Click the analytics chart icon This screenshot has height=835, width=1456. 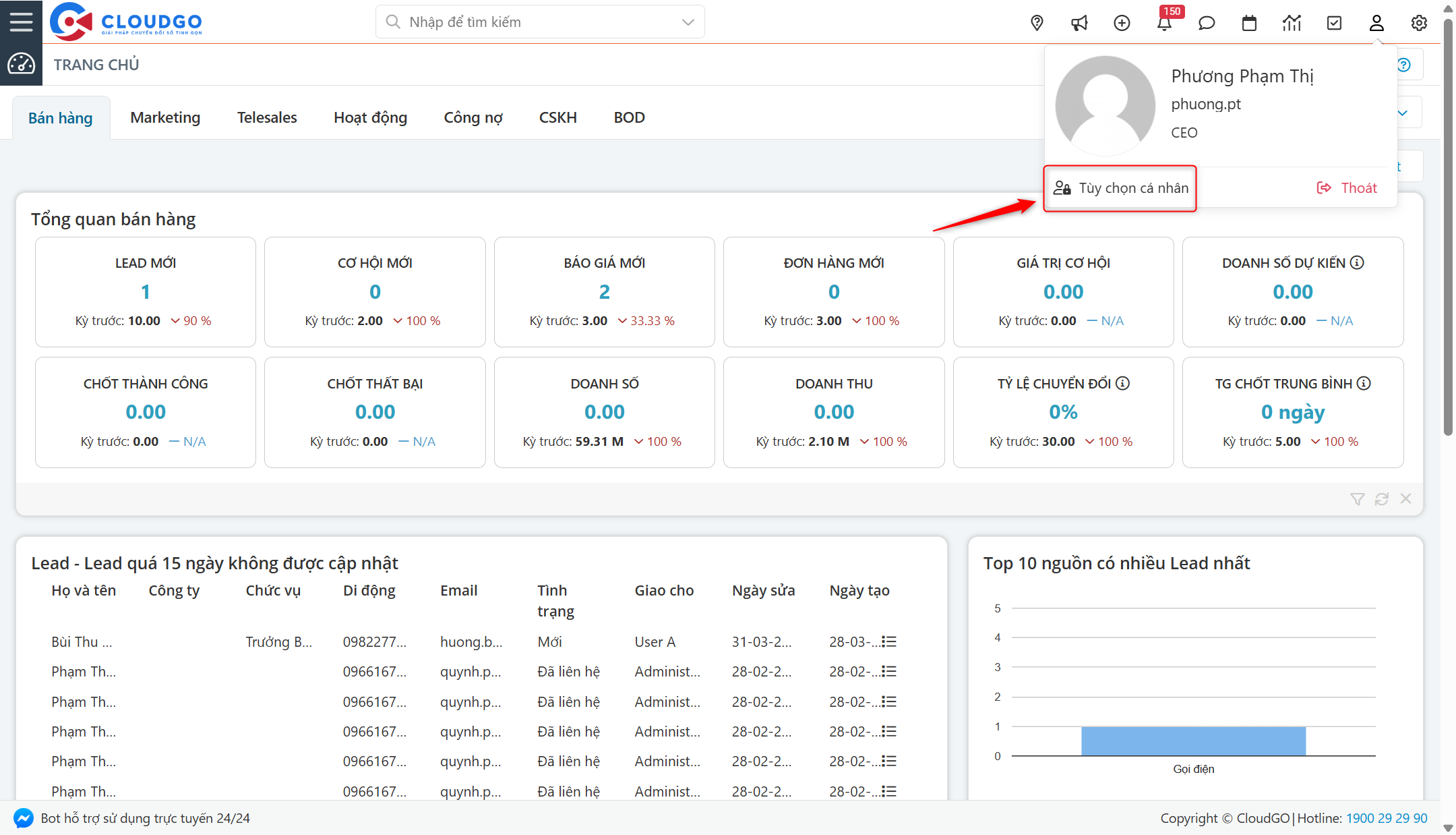(x=1292, y=23)
